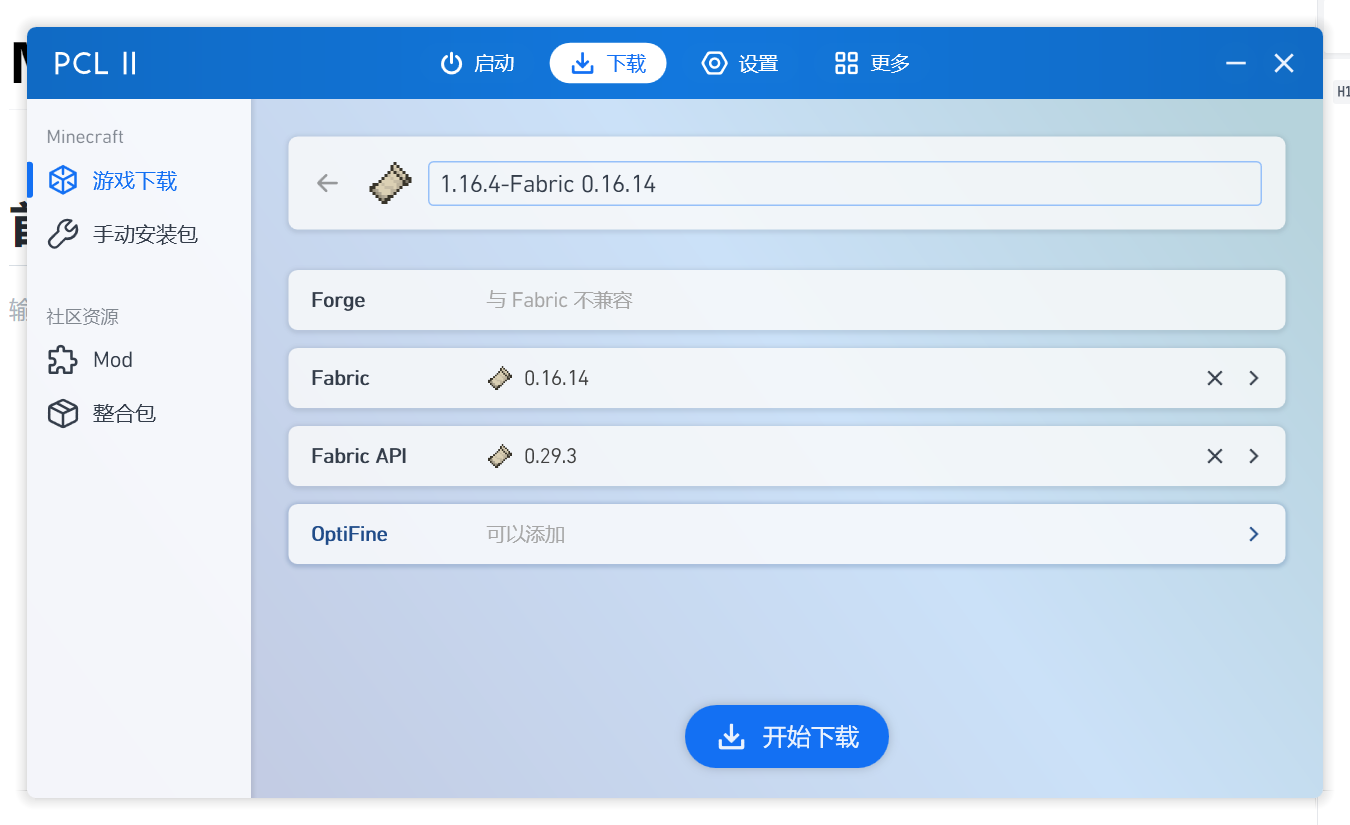The height and width of the screenshot is (825, 1350).
Task: Click the Fabric API icon next to 0.29.3
Action: 500,456
